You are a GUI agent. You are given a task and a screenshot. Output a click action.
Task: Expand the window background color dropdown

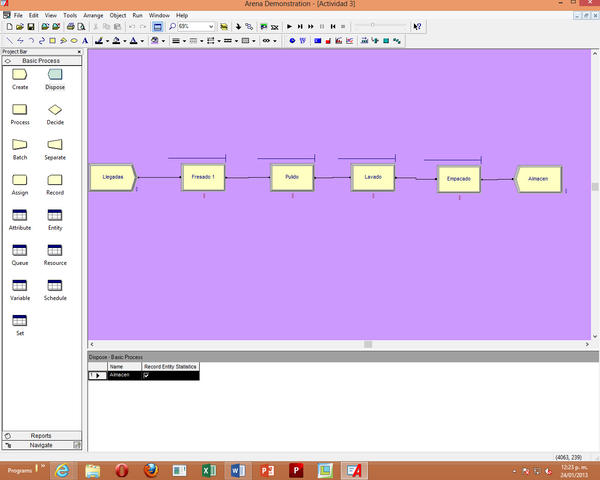[x=163, y=41]
